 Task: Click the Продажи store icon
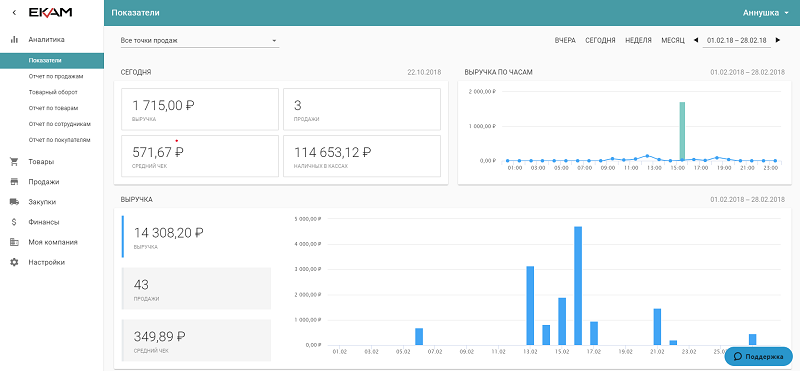tap(14, 182)
